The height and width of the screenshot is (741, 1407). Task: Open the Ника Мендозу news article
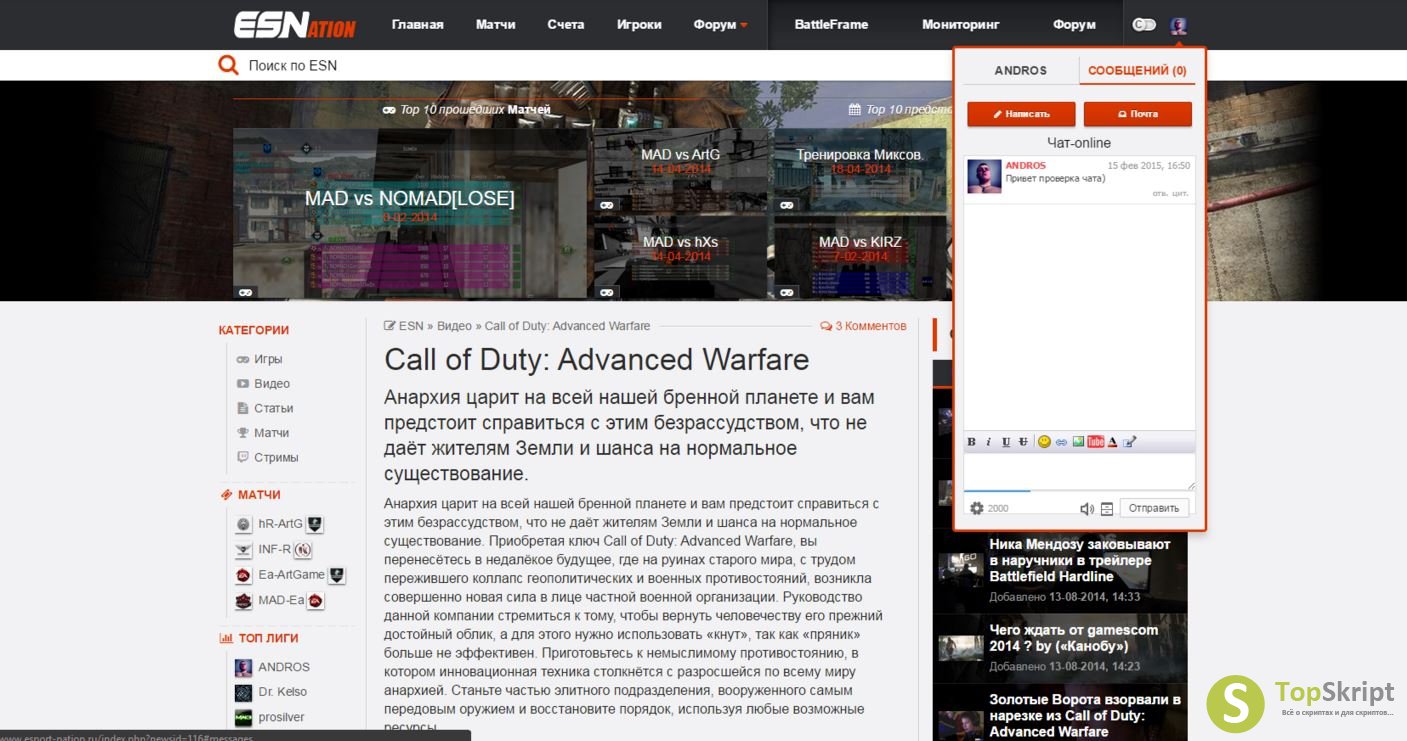point(1080,560)
